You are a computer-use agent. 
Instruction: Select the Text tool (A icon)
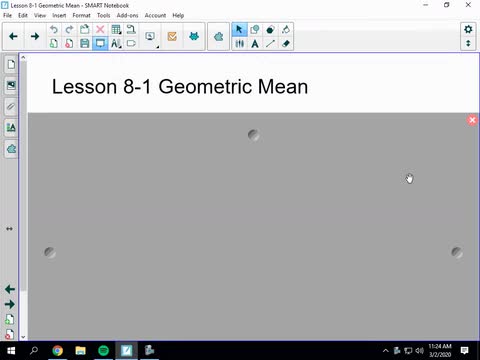coord(255,43)
